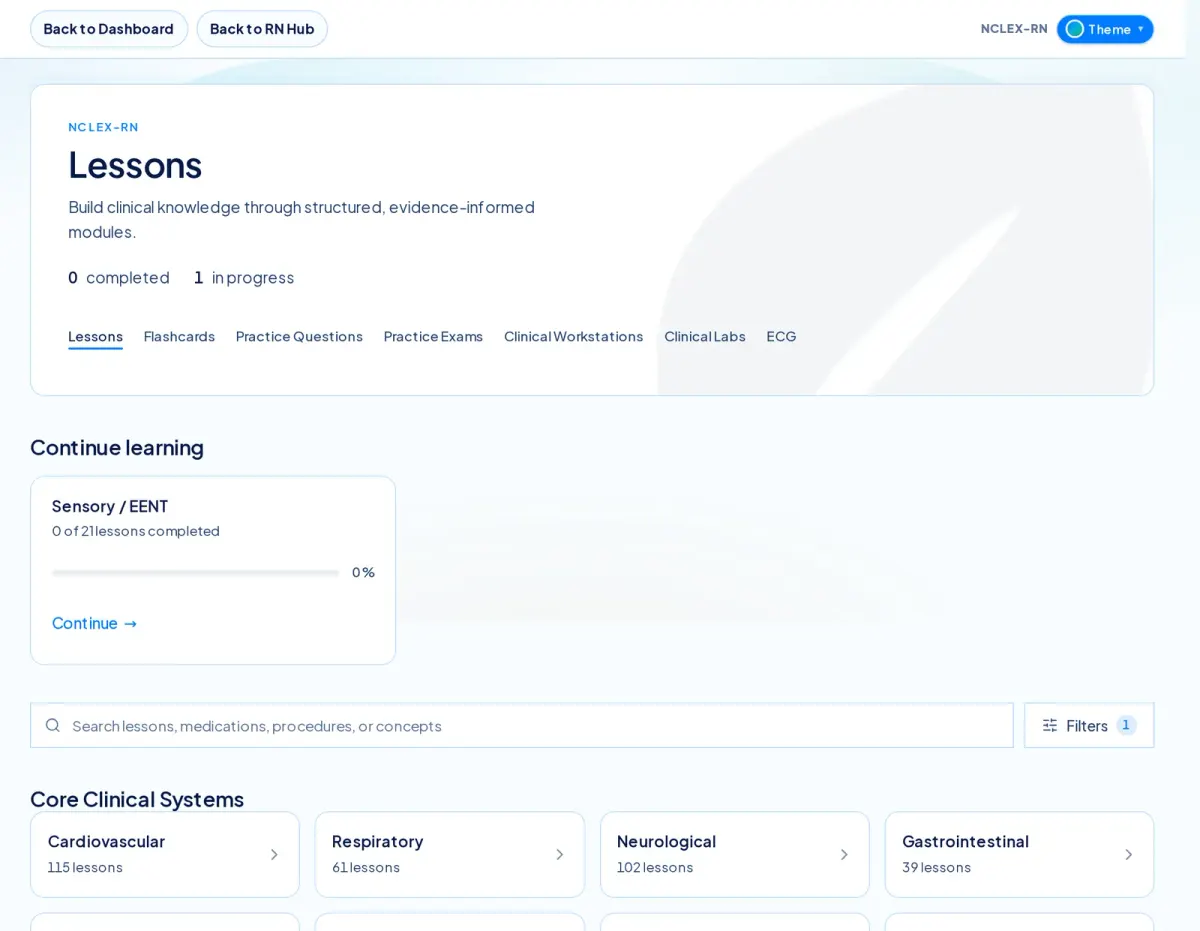
Task: Switch to the Lessons tab
Action: pyautogui.click(x=95, y=336)
